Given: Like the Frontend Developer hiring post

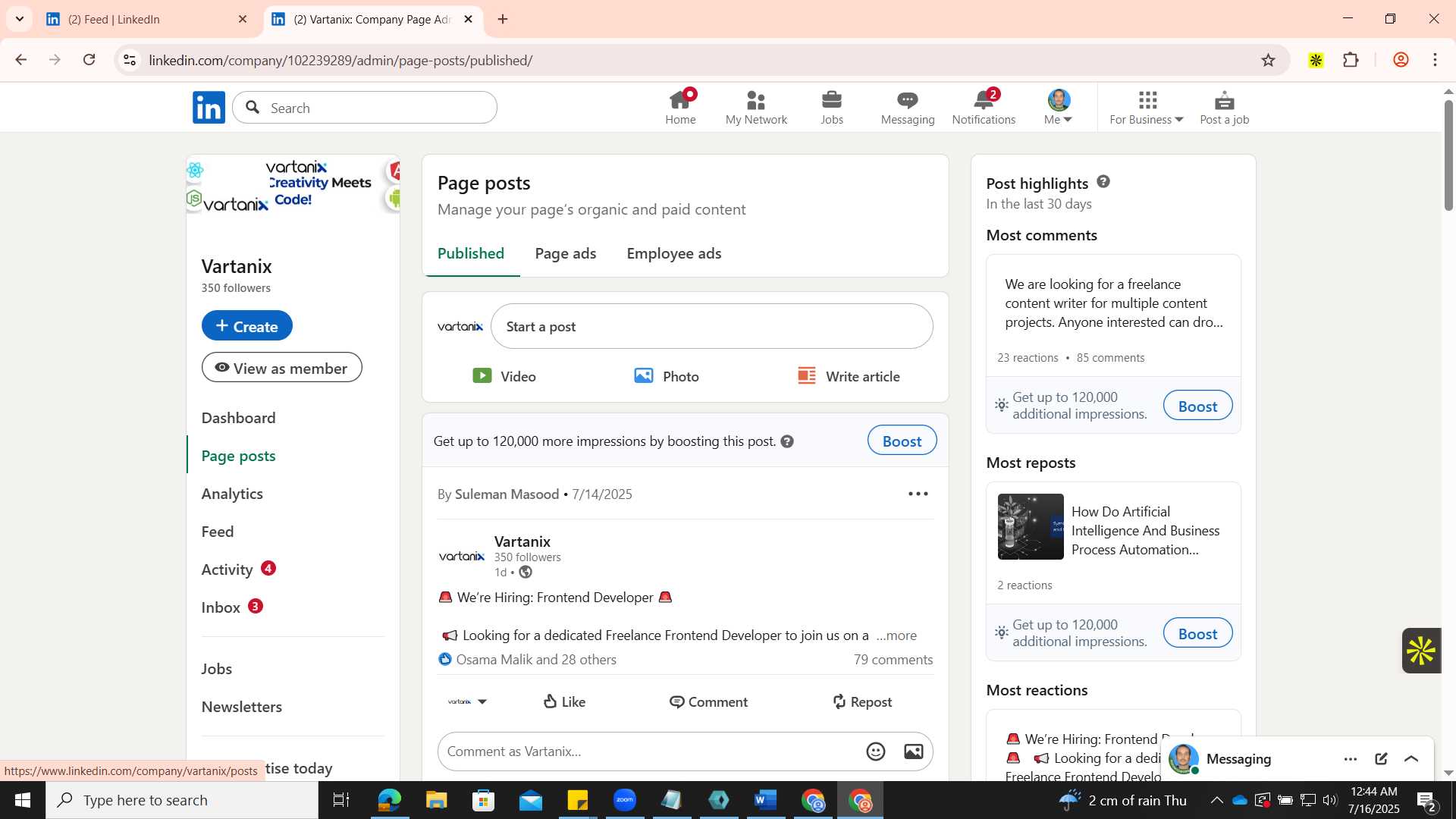Looking at the screenshot, I should point(565,702).
